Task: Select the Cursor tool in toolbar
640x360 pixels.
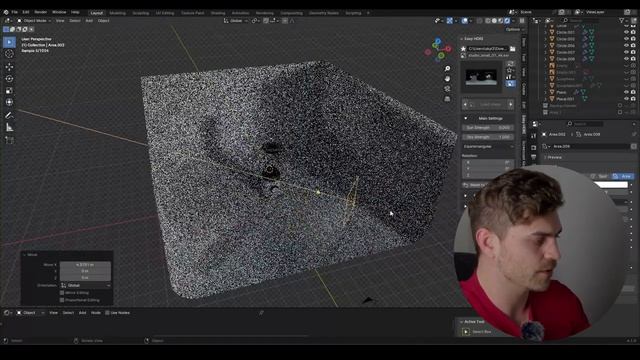Action: point(9,54)
